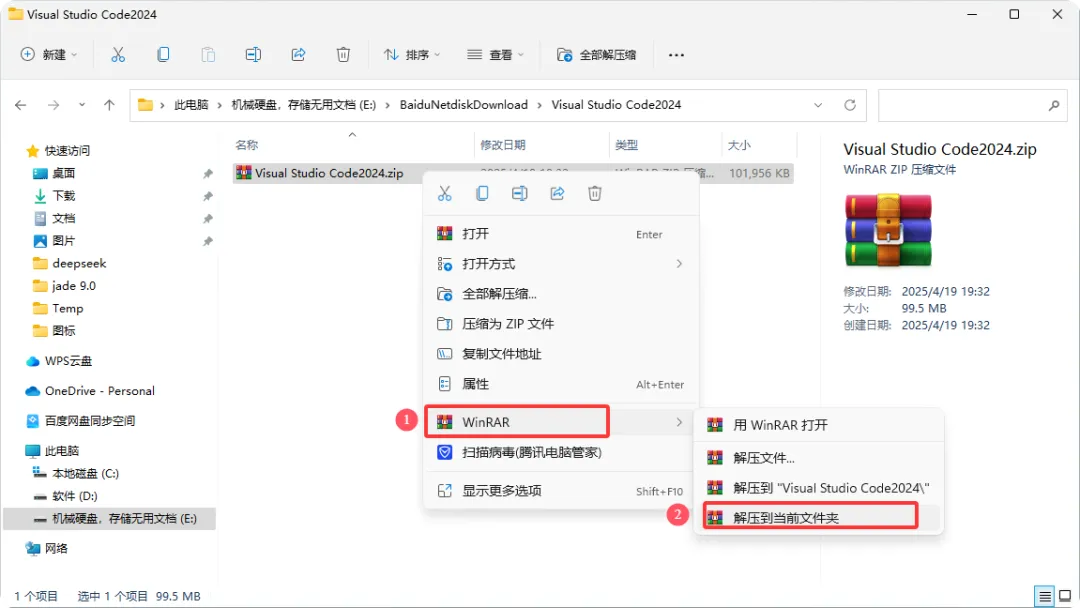Click BaiduNetdiskDownload in the address bar

tap(464, 105)
